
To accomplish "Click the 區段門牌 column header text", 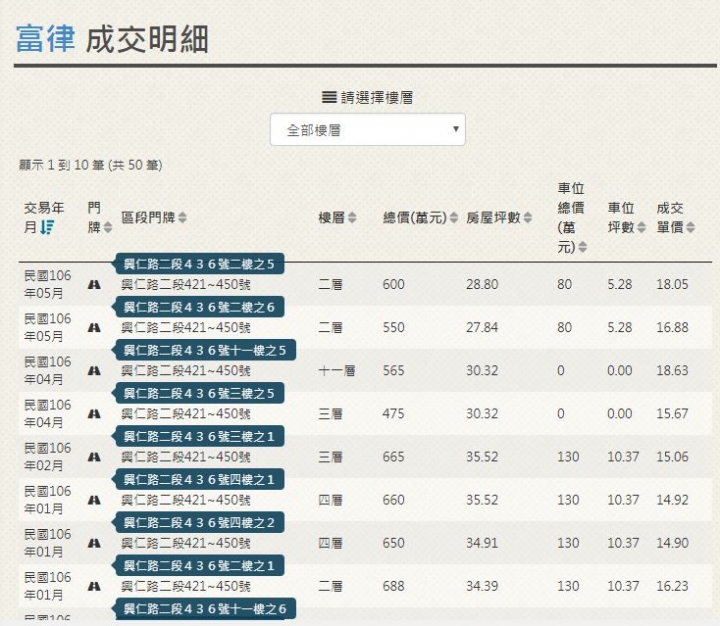I will pos(148,218).
